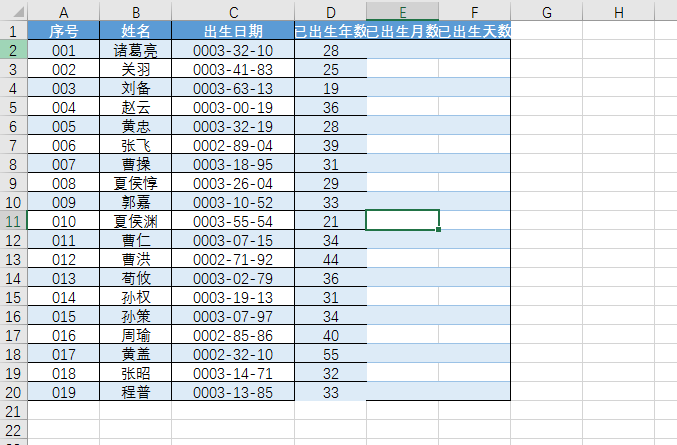
Task: Select the empty cell E2 beside 诸葛亮
Action: [x=403, y=50]
